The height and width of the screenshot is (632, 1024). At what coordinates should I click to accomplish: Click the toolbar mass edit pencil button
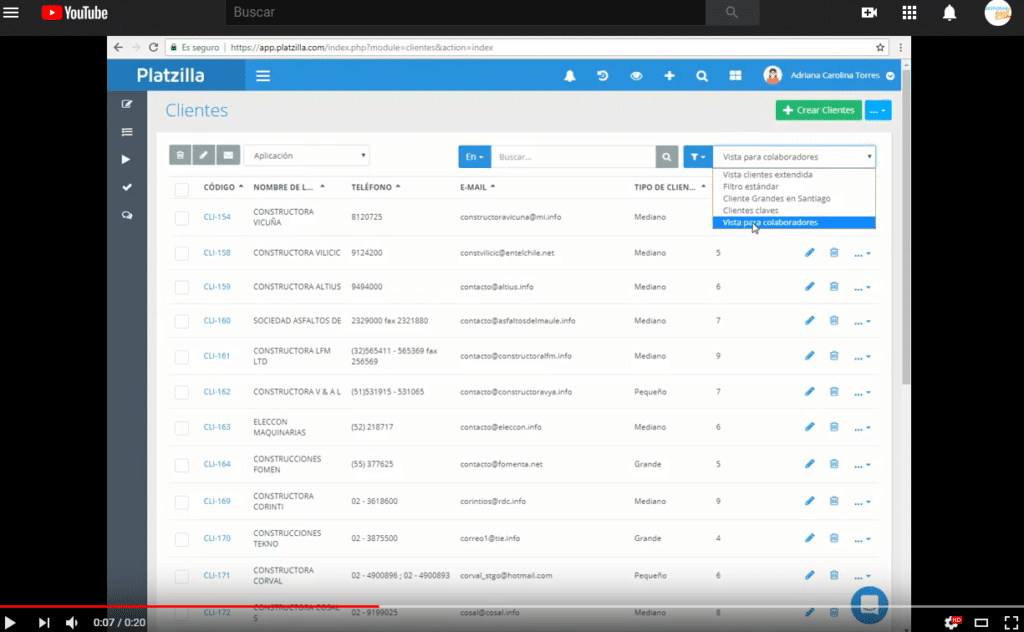(x=204, y=155)
